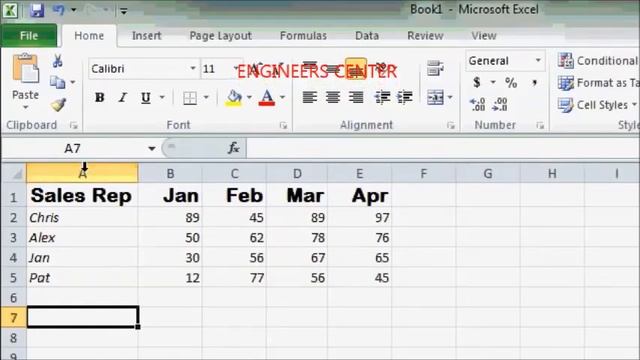Open the Font dialog launcher
The image size is (640, 360).
[x=283, y=126]
